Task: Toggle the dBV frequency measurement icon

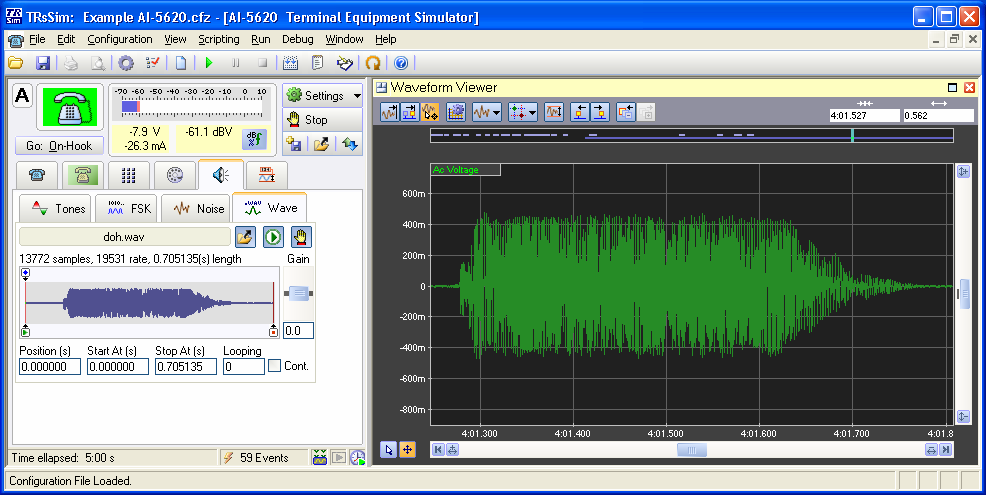Action: [253, 140]
